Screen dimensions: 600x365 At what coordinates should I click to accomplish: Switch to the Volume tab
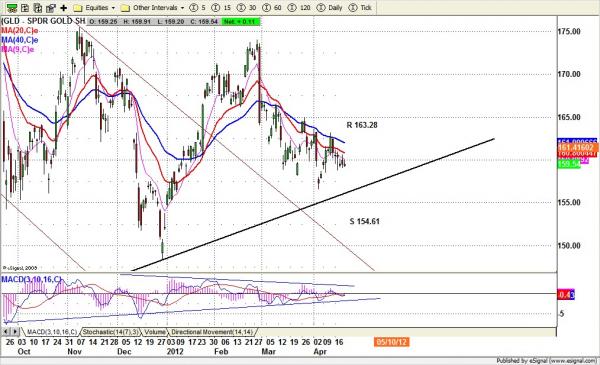[x=155, y=332]
